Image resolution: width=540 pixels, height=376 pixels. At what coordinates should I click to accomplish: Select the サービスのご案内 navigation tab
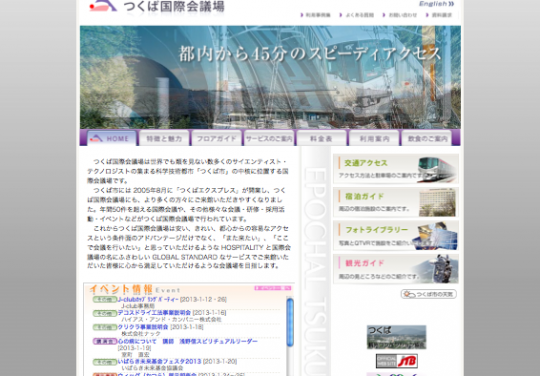(x=269, y=138)
